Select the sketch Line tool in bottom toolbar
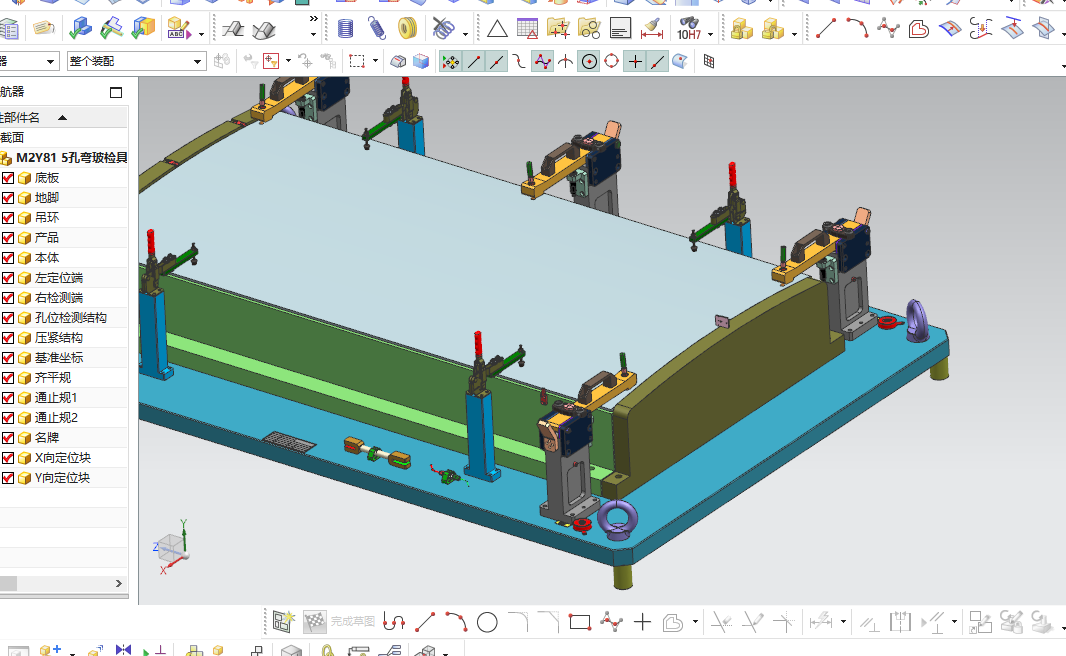Viewport: 1066px width, 656px height. 425,621
